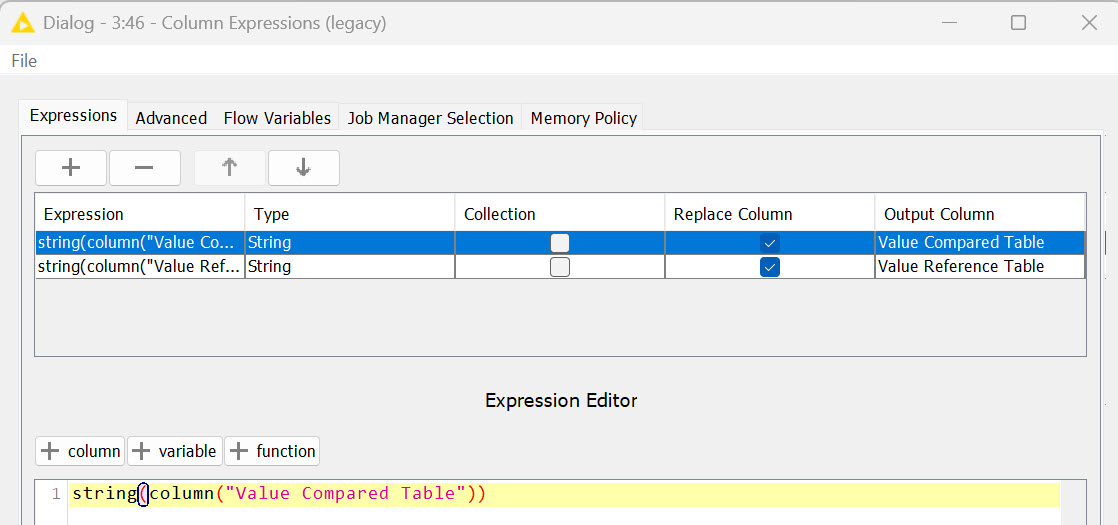Toggle Collection checkbox for Value Reference Table
The width and height of the screenshot is (1118, 525).
click(x=560, y=267)
